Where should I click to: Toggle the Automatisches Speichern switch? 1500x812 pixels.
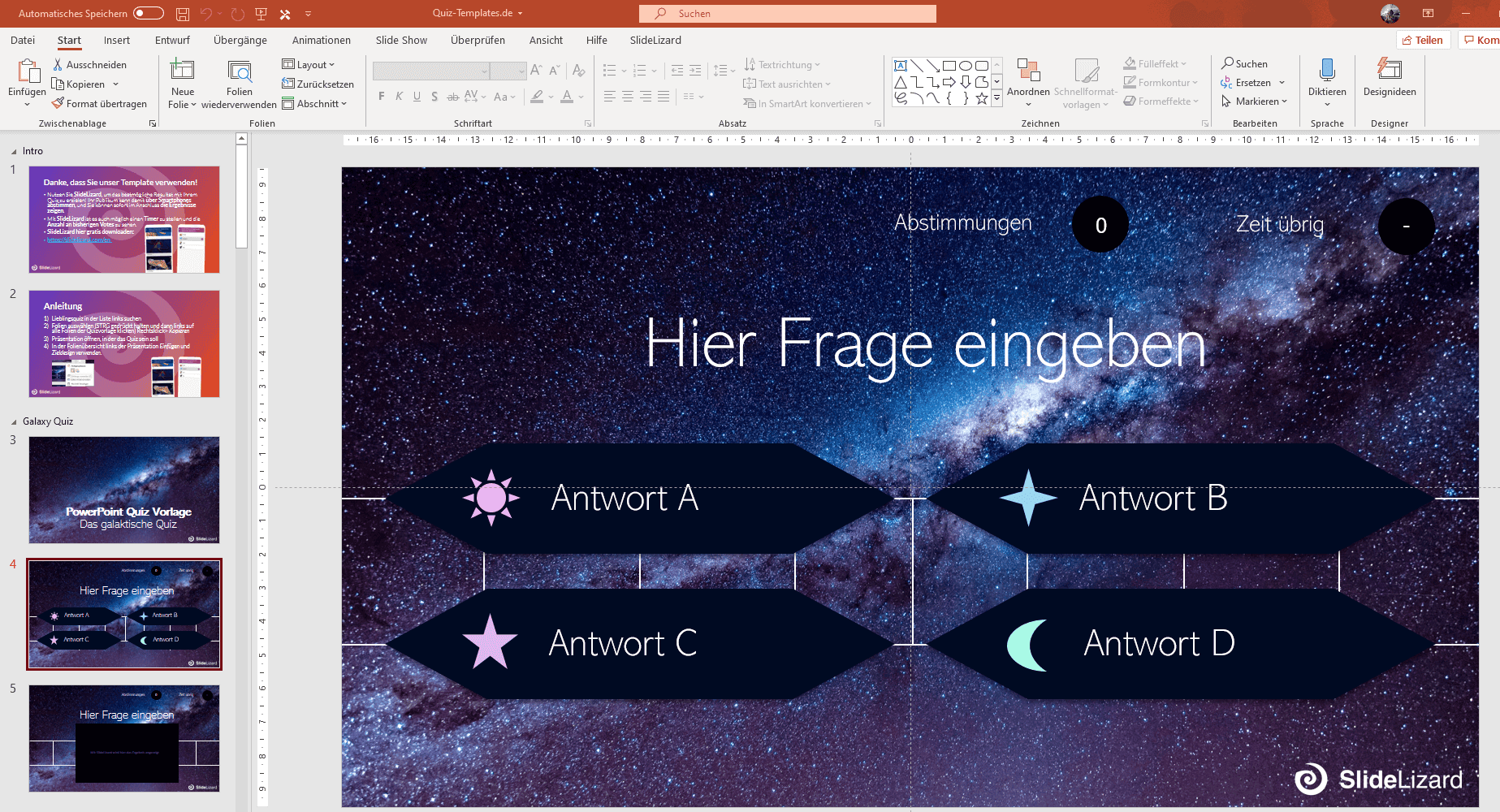click(x=149, y=13)
